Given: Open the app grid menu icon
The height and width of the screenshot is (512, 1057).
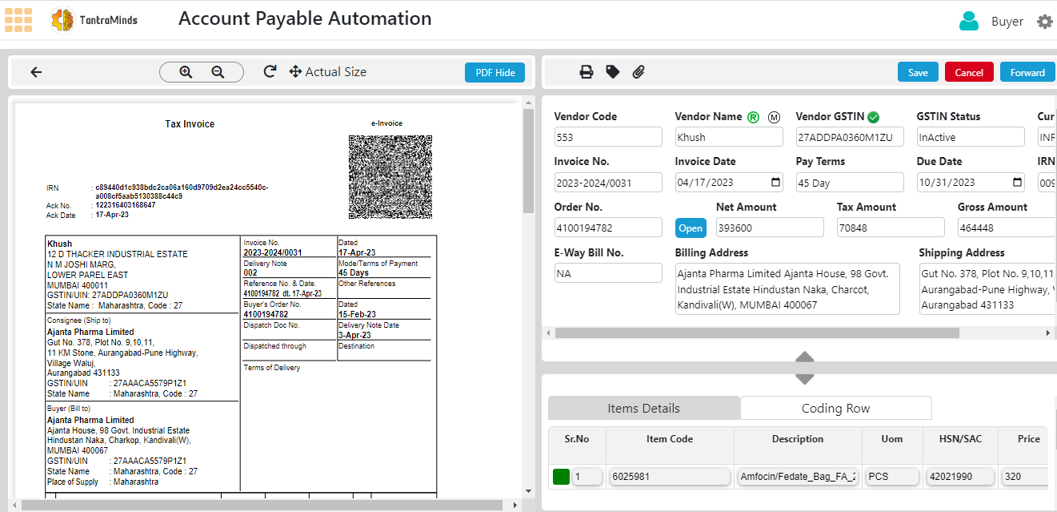Looking at the screenshot, I should [19, 19].
